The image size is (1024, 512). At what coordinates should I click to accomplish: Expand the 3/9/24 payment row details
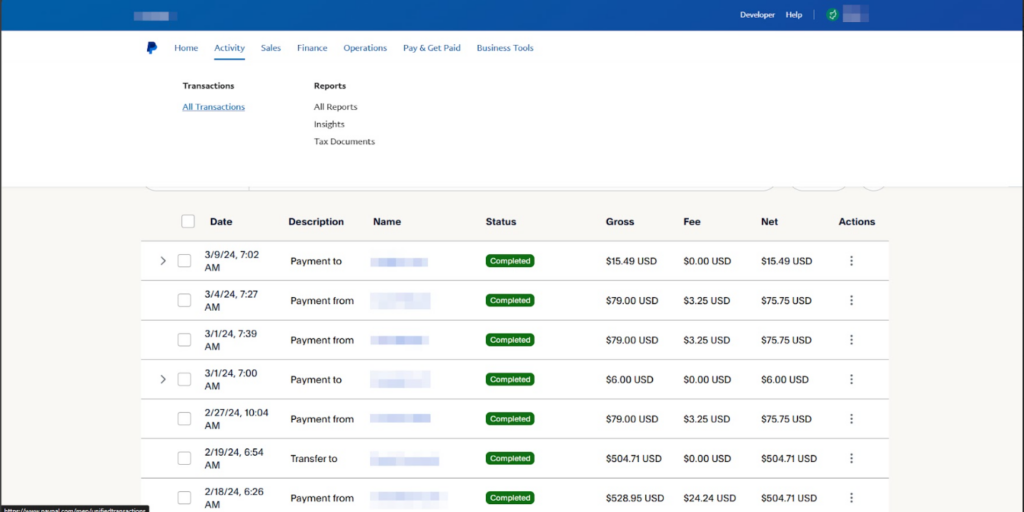coord(163,261)
